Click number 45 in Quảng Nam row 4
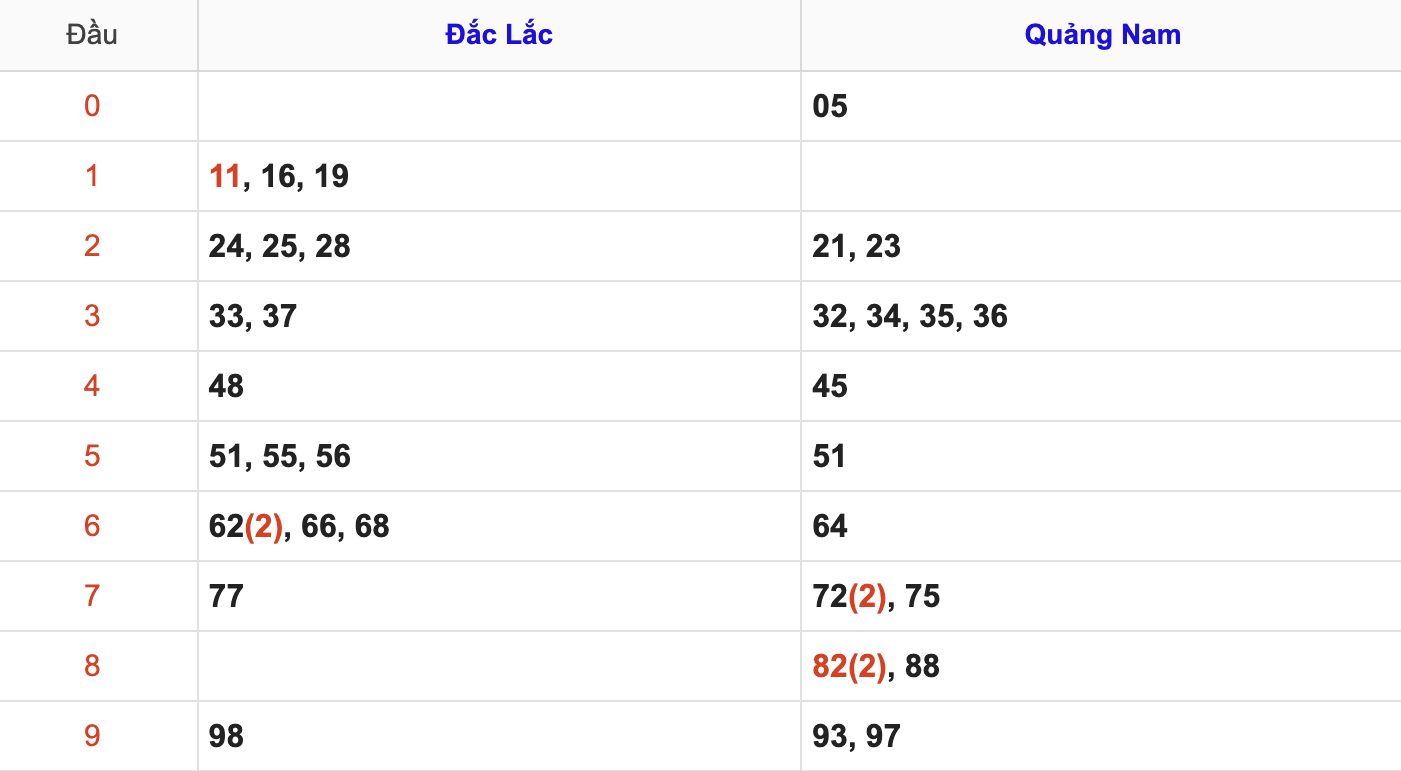 [830, 387]
